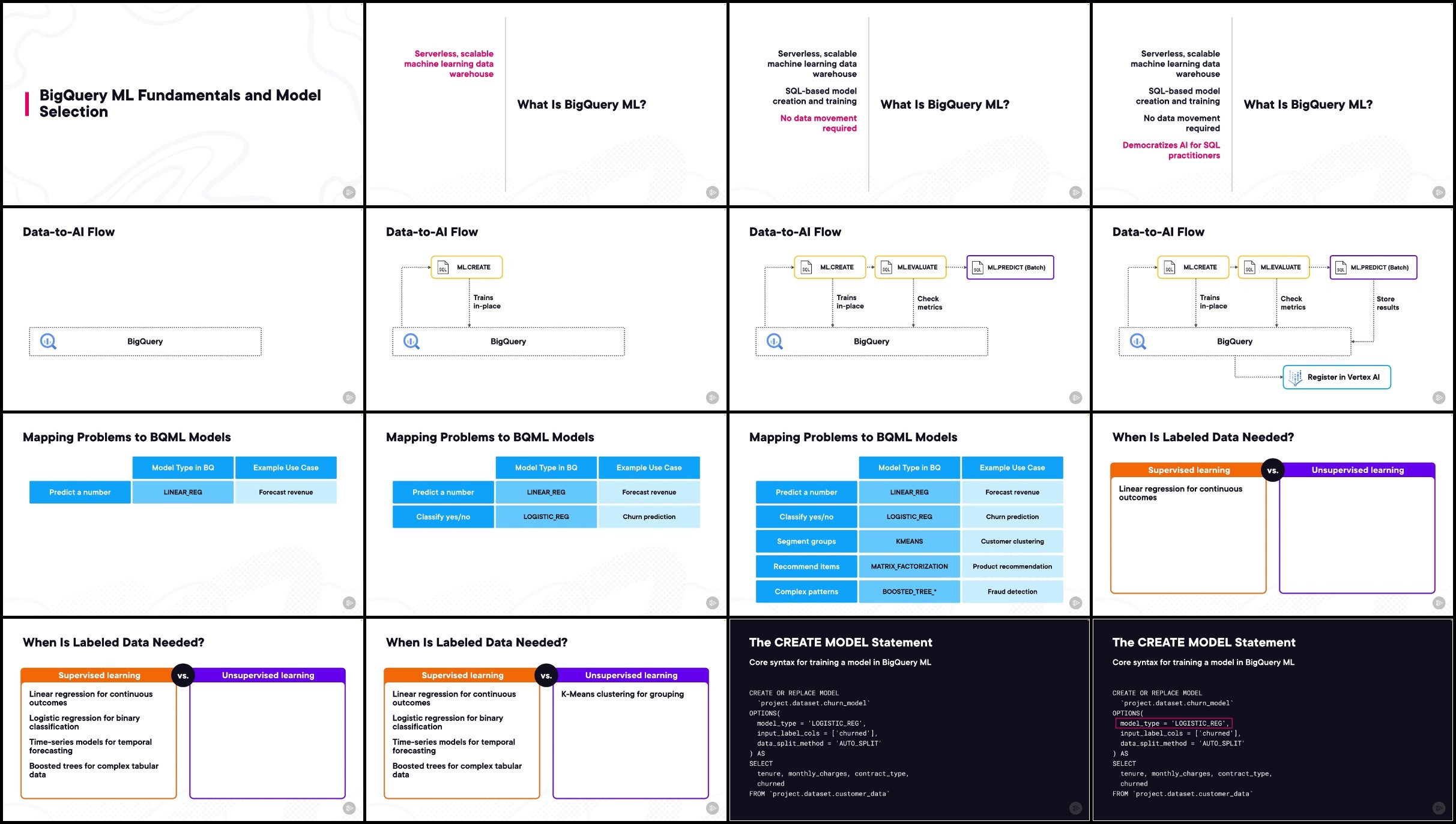The height and width of the screenshot is (824, 1456).
Task: Select the MATRIX_FACTORIZATION table cell
Action: coord(909,567)
